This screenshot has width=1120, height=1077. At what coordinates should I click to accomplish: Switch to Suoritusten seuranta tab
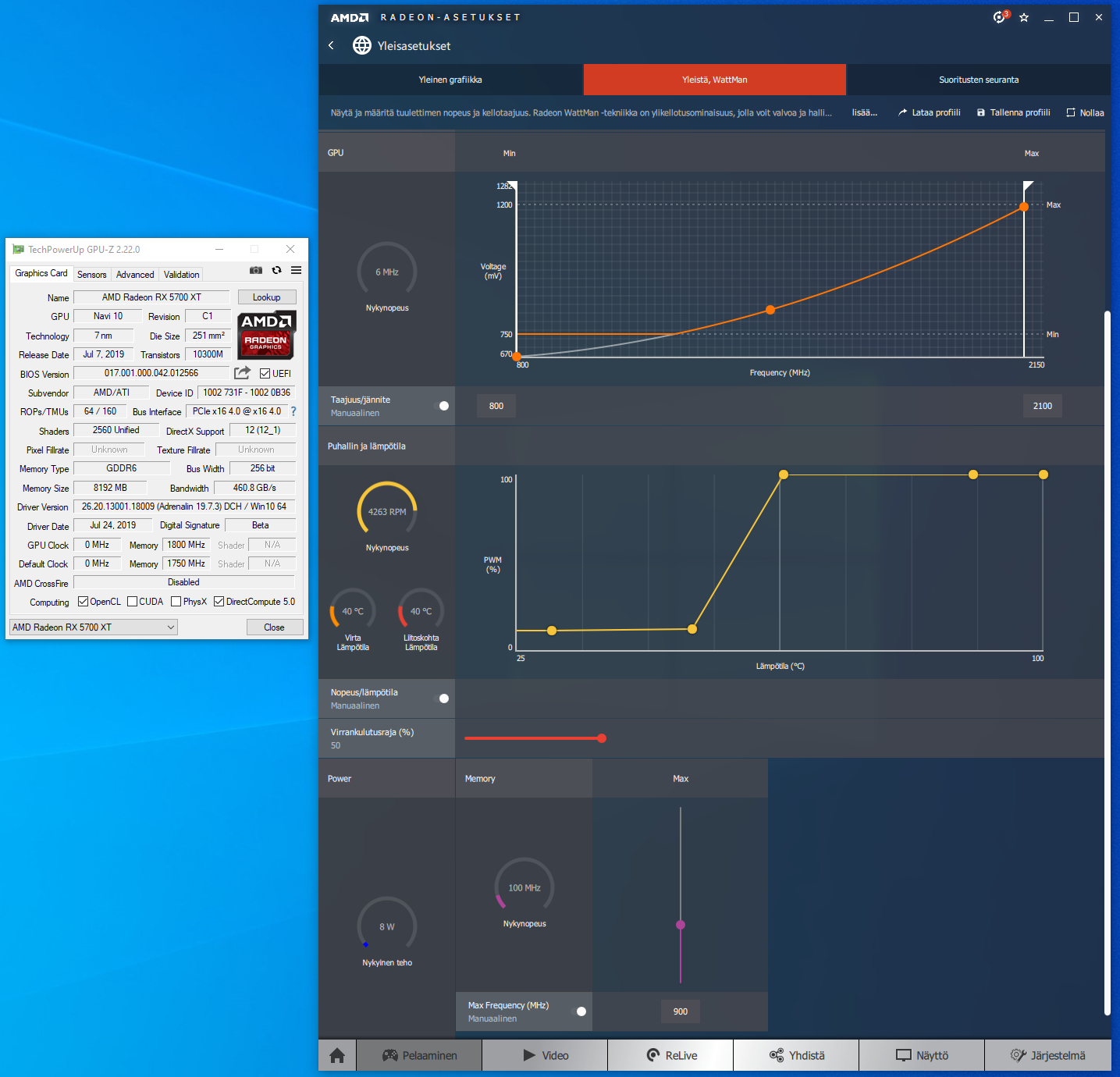coord(979,80)
